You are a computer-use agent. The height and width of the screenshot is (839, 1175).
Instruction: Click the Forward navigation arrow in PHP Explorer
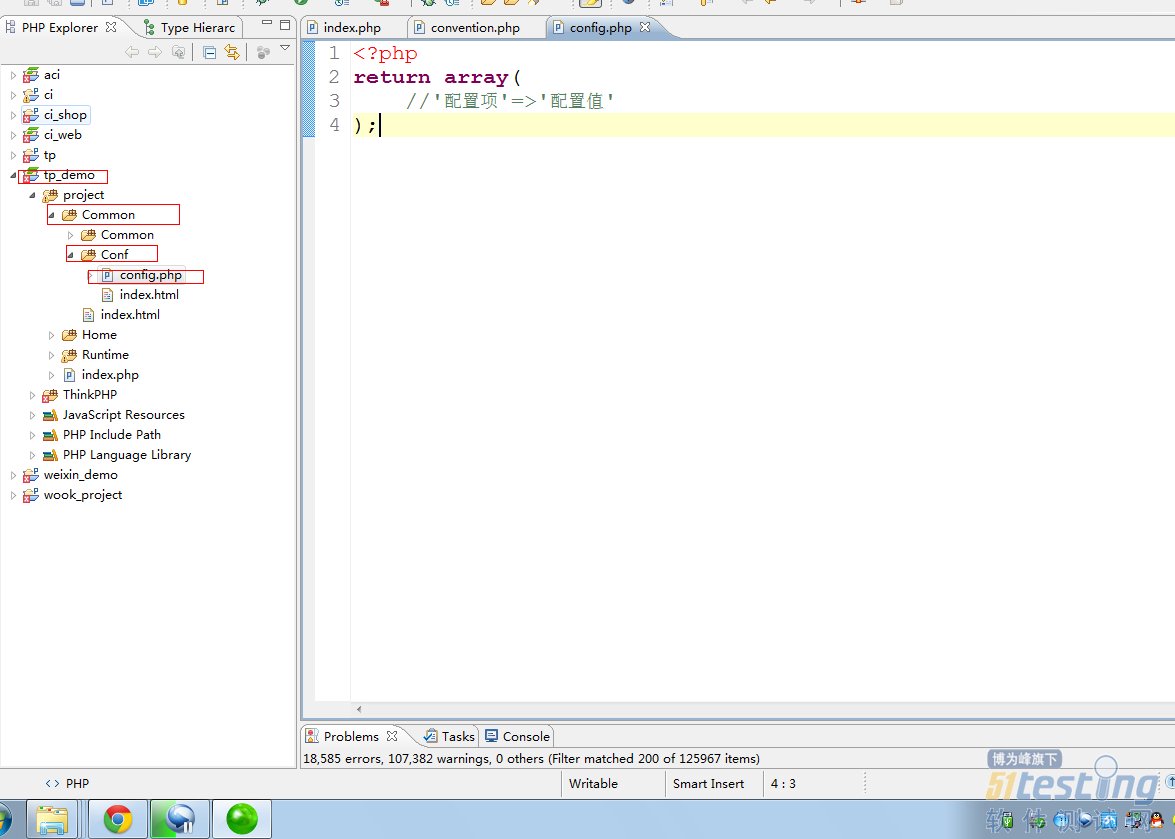(155, 52)
